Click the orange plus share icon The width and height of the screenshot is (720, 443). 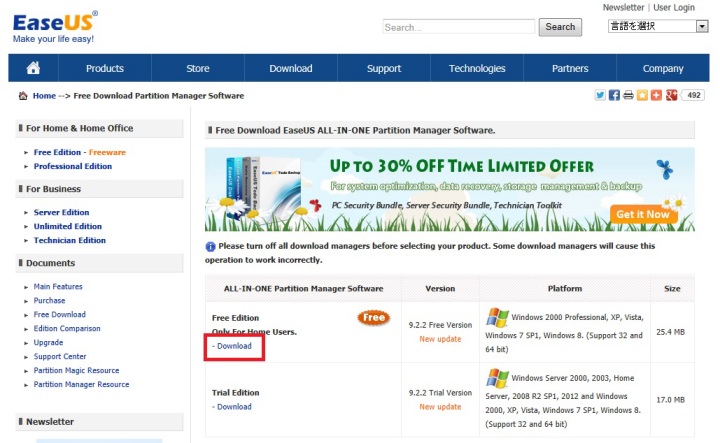656,95
